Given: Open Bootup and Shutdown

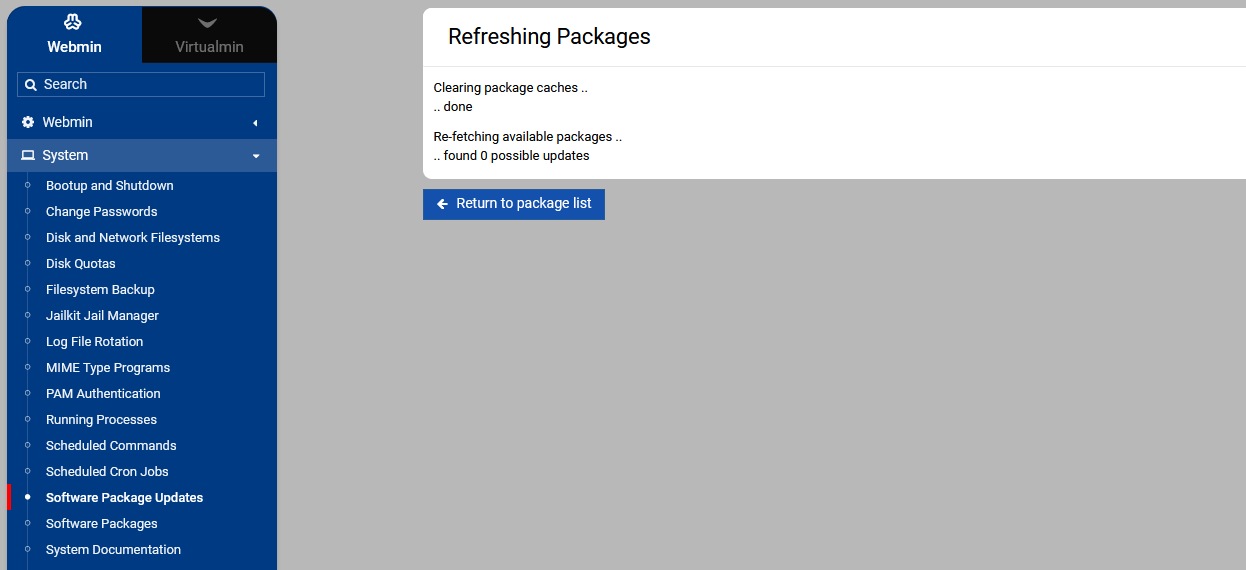Looking at the screenshot, I should tap(109, 186).
